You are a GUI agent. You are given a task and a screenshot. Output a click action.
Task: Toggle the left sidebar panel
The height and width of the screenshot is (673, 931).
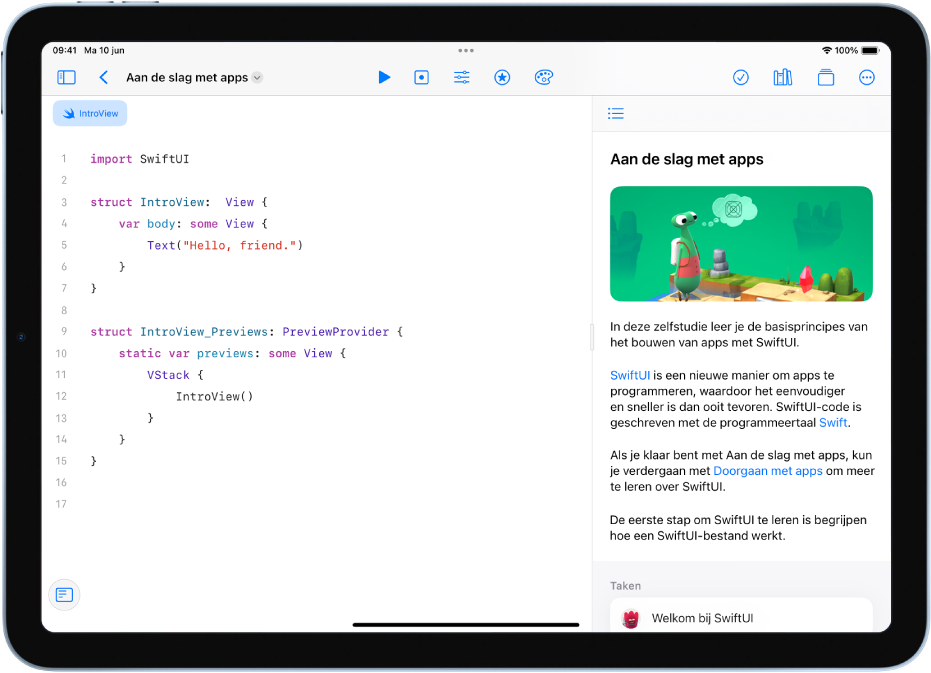point(66,77)
